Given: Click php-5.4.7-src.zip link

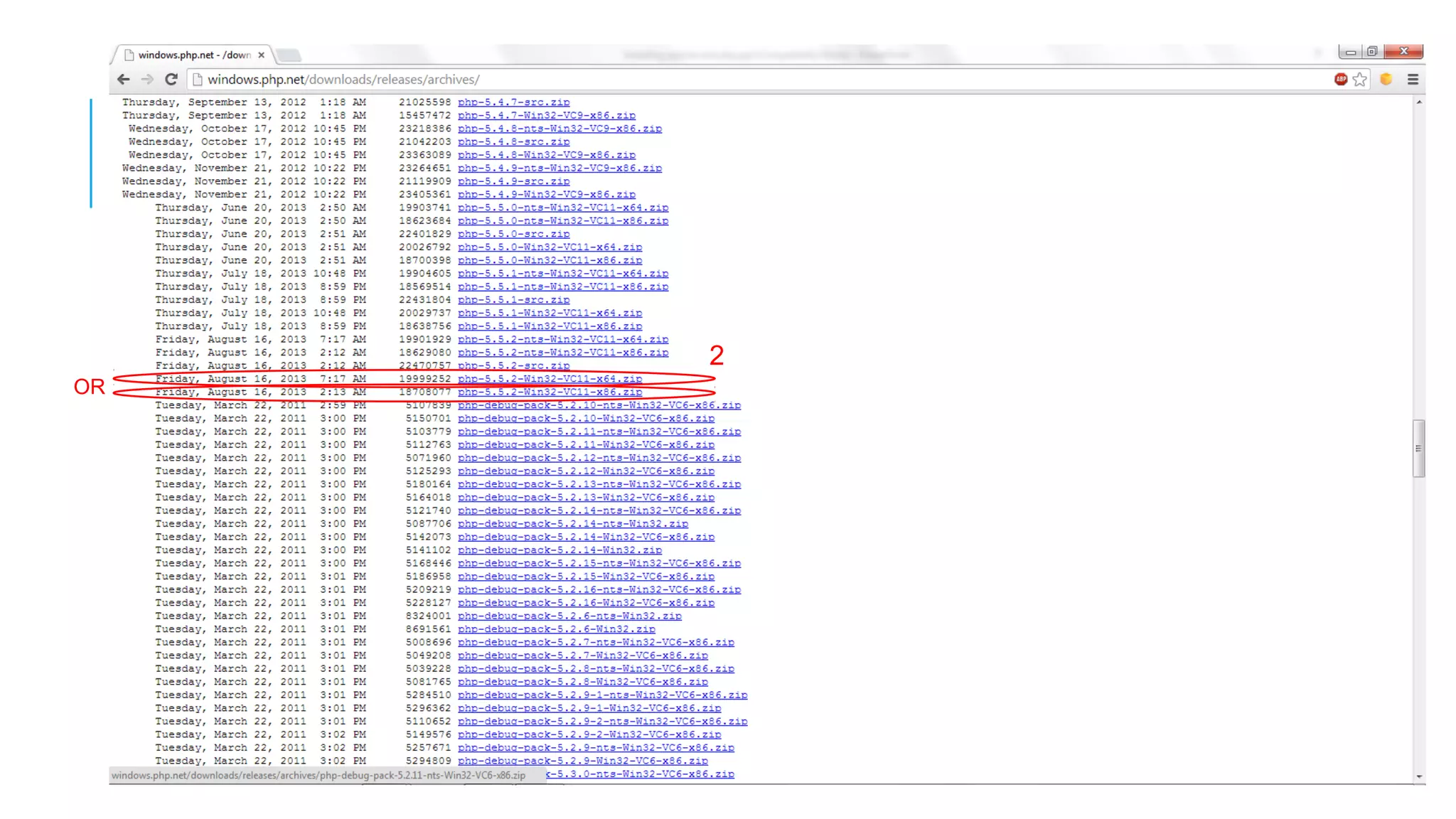Looking at the screenshot, I should tap(513, 102).
